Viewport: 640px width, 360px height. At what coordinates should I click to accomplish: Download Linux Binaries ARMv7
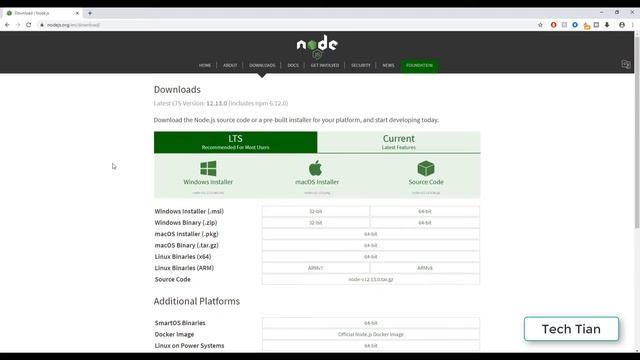pos(316,268)
